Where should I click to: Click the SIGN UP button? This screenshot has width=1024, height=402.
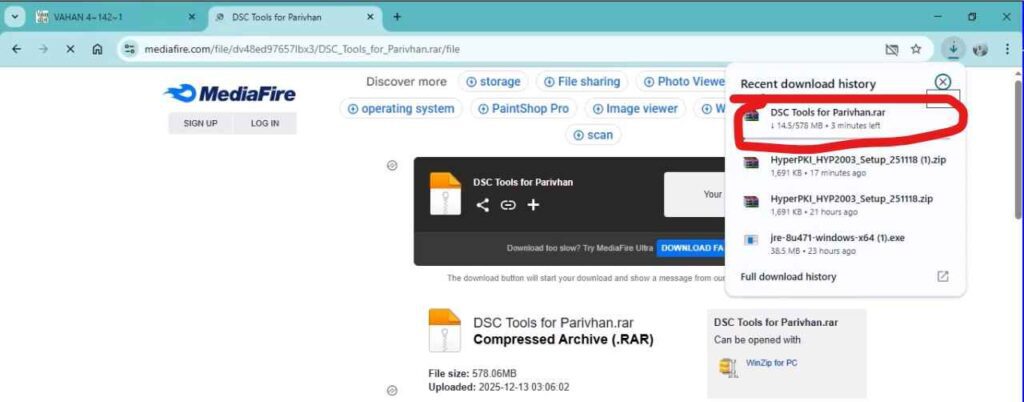[200, 123]
